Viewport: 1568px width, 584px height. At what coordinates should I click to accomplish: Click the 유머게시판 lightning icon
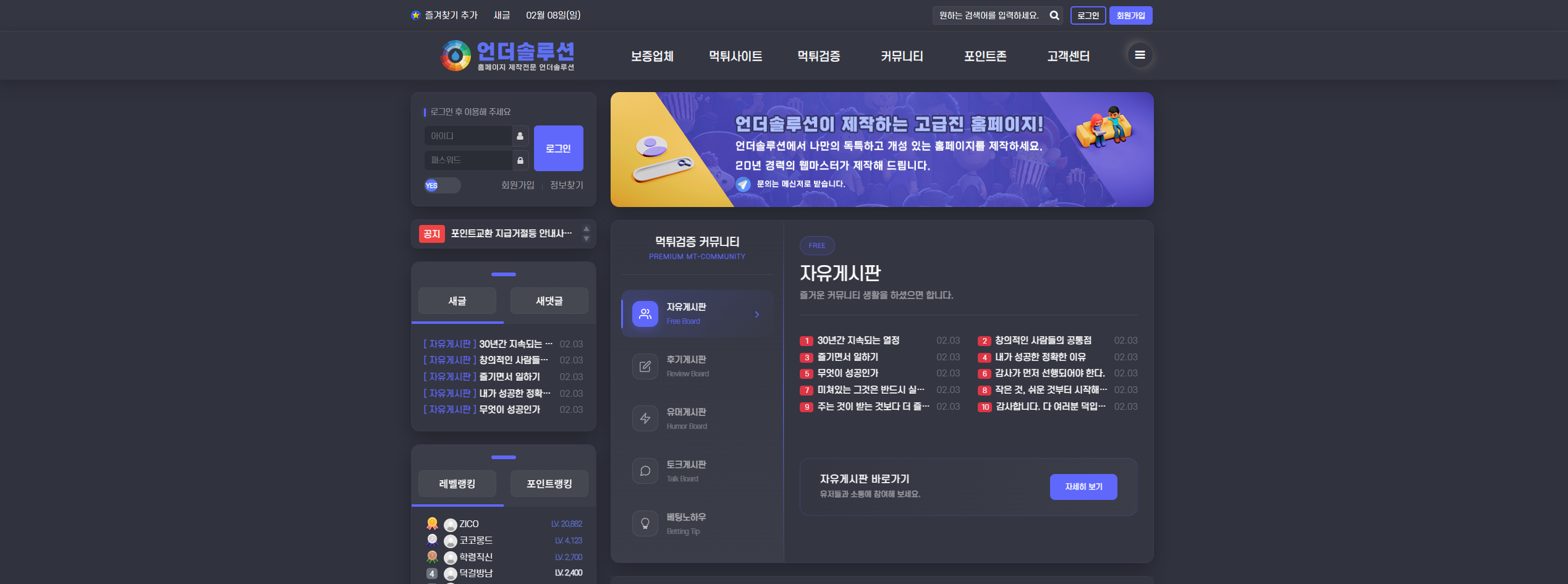(645, 418)
